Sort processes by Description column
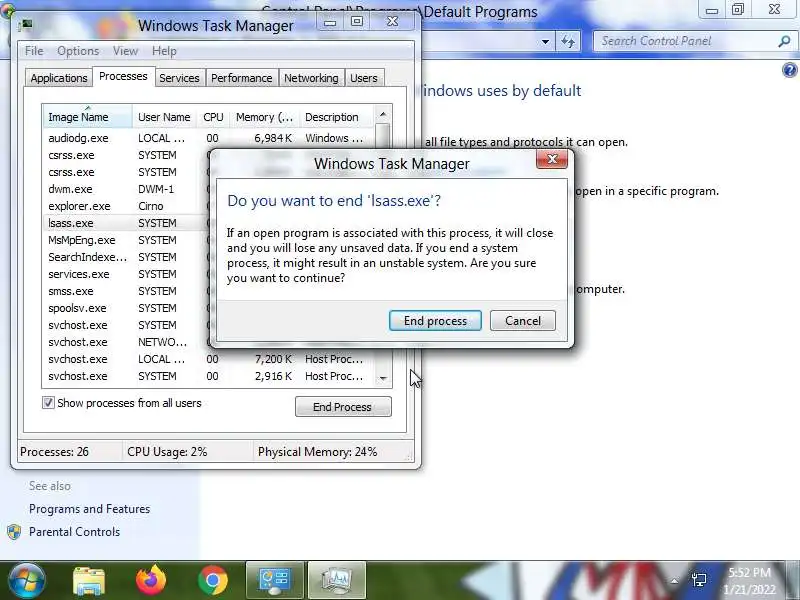The image size is (800, 600). point(337,117)
